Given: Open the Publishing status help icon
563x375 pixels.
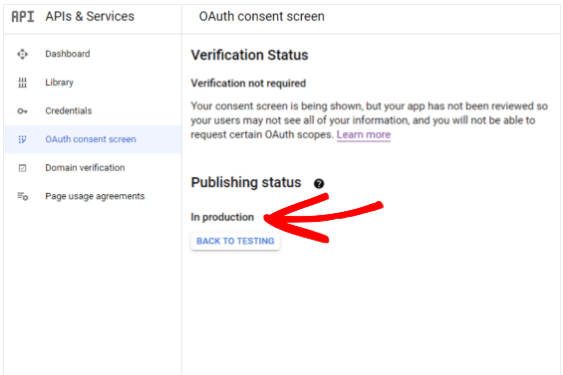Looking at the screenshot, I should tap(319, 184).
